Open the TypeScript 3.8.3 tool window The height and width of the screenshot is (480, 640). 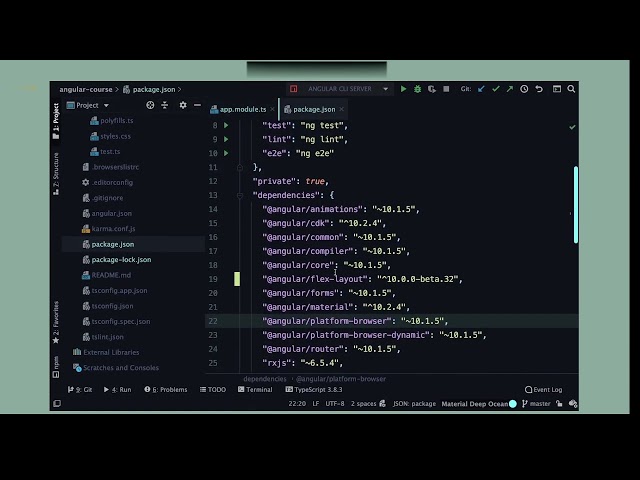(x=314, y=389)
